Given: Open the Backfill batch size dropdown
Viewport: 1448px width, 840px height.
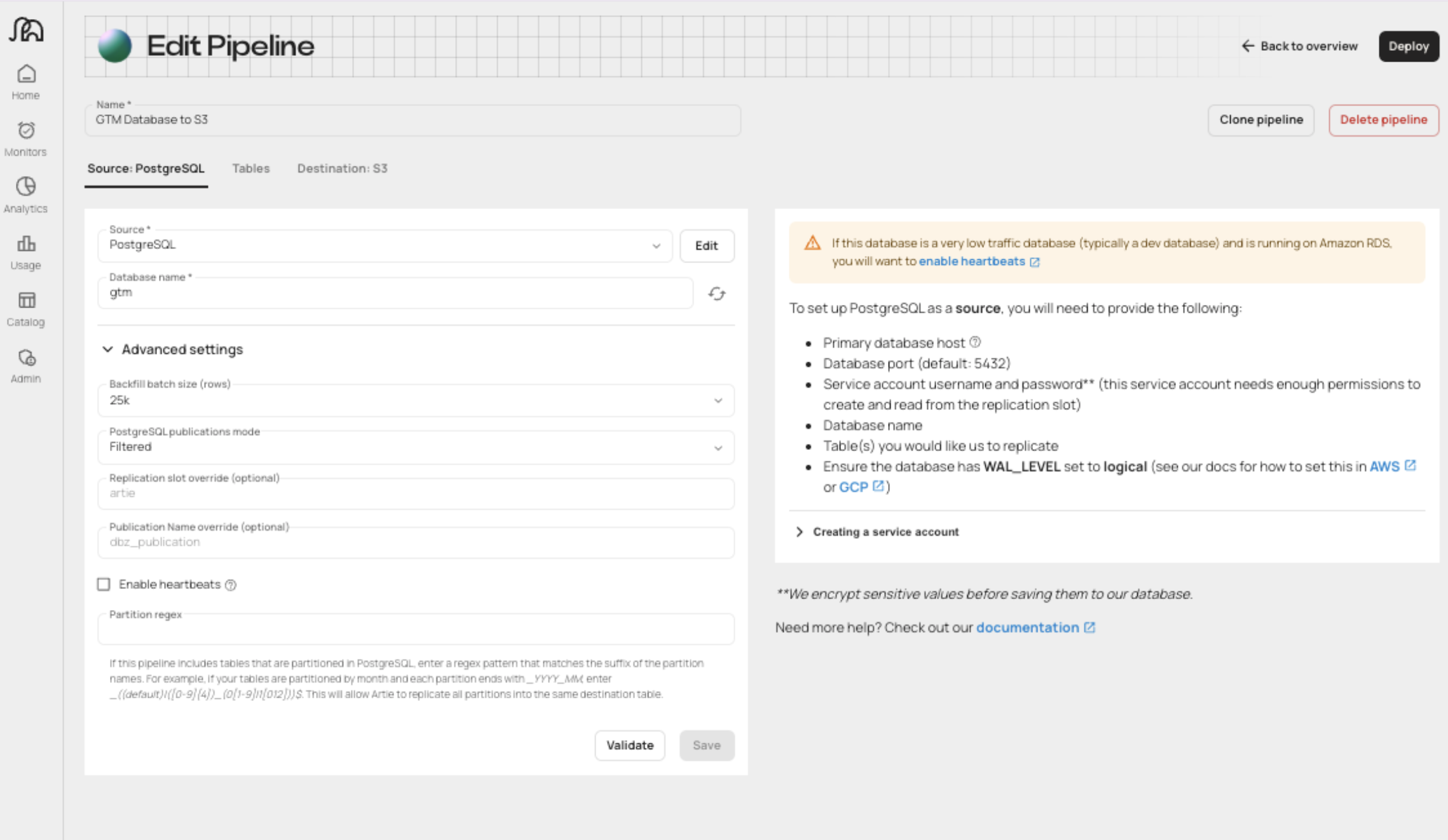Looking at the screenshot, I should [x=416, y=400].
